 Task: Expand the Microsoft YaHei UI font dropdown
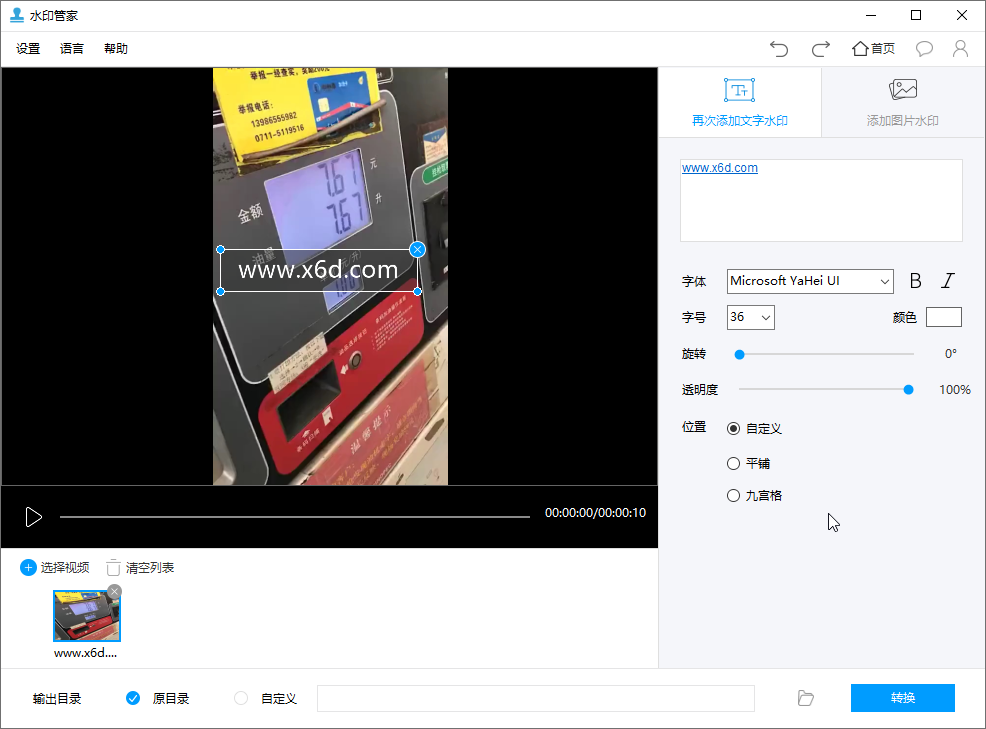810,281
